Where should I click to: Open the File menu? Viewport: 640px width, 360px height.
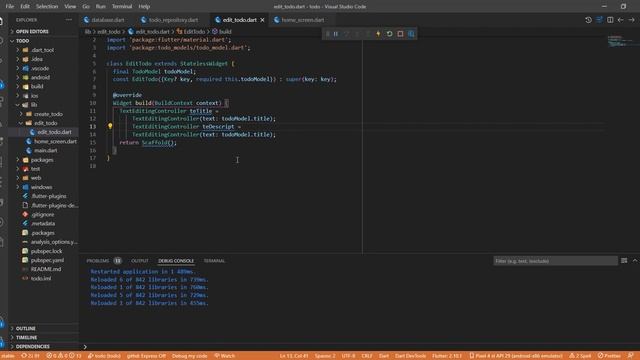pos(10,7)
